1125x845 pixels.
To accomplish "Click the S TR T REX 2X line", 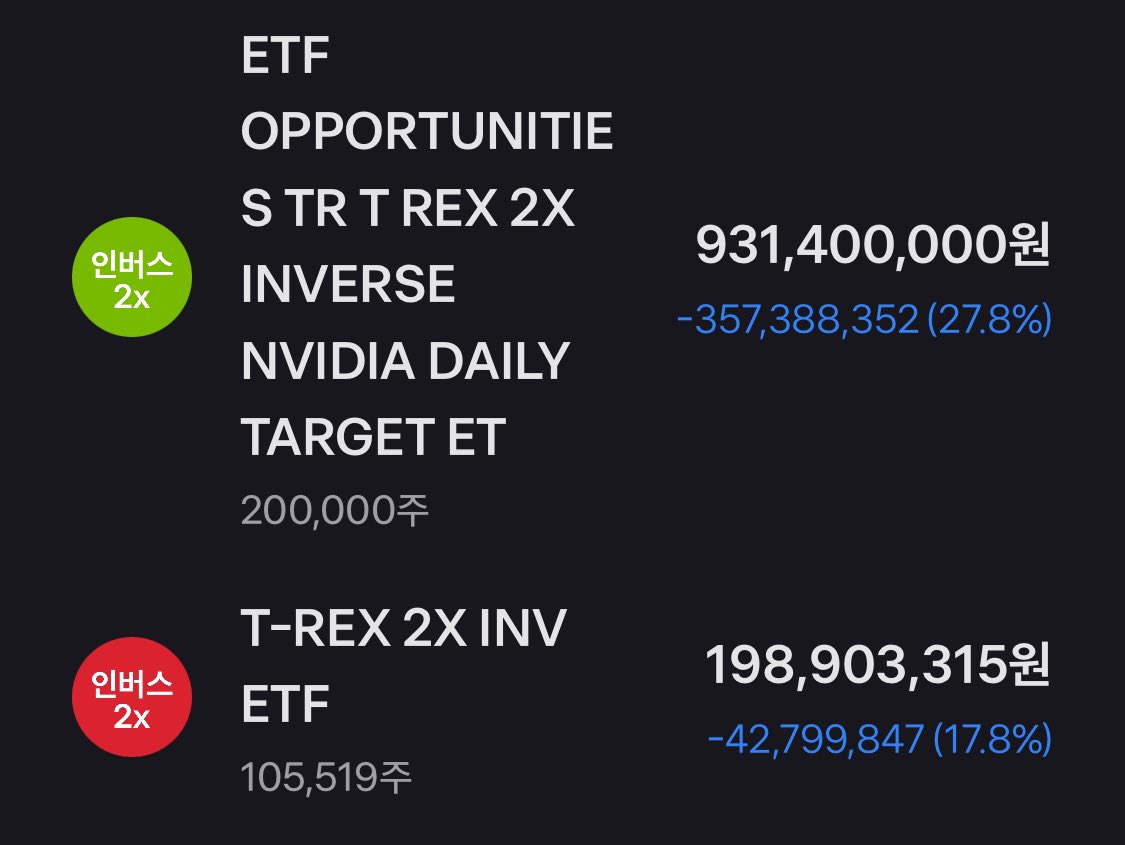I will [408, 209].
